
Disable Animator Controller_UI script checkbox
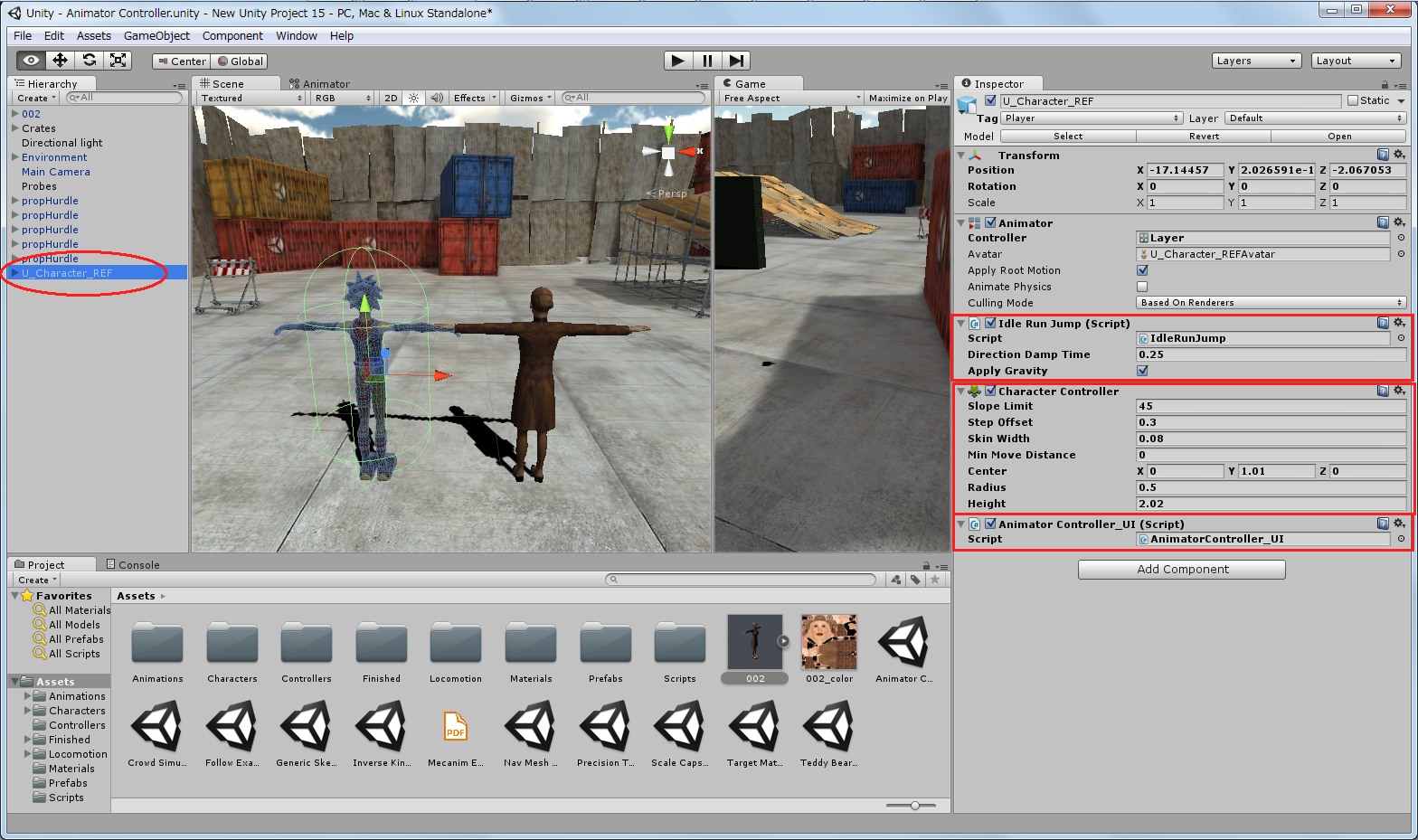tap(990, 524)
